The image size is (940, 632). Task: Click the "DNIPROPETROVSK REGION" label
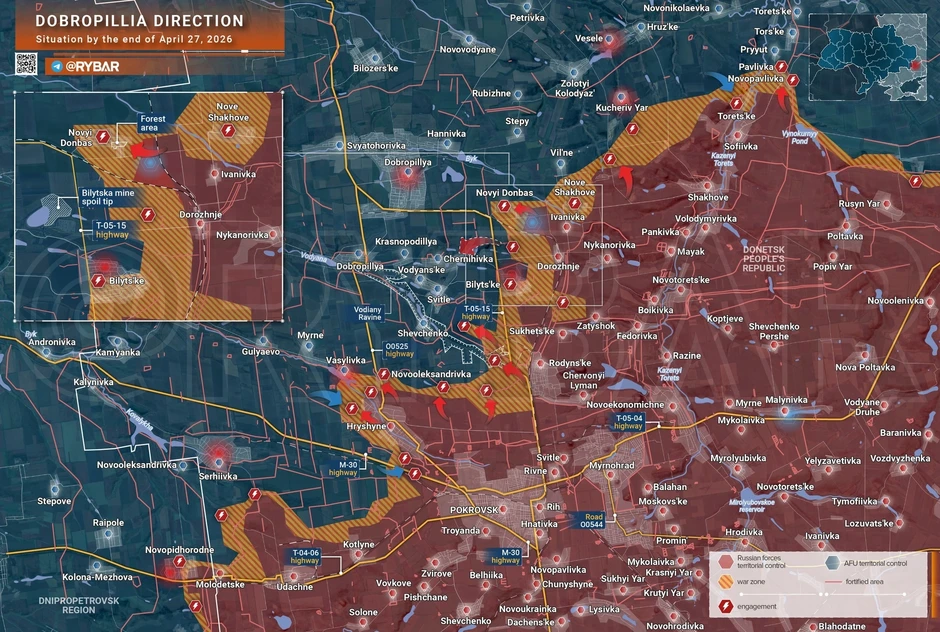pyautogui.click(x=79, y=605)
